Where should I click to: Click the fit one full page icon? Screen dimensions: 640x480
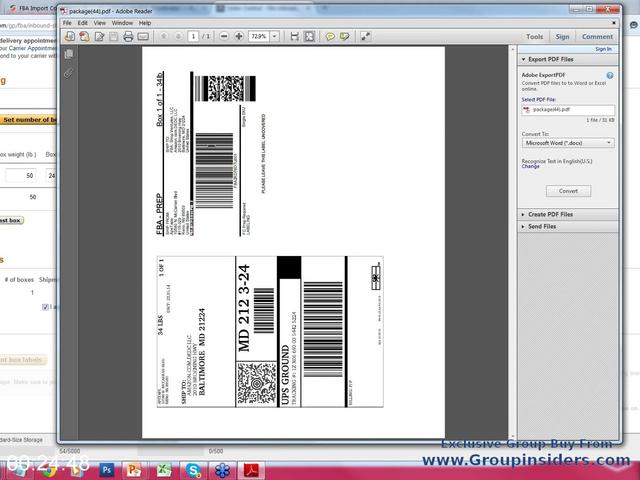(x=309, y=36)
